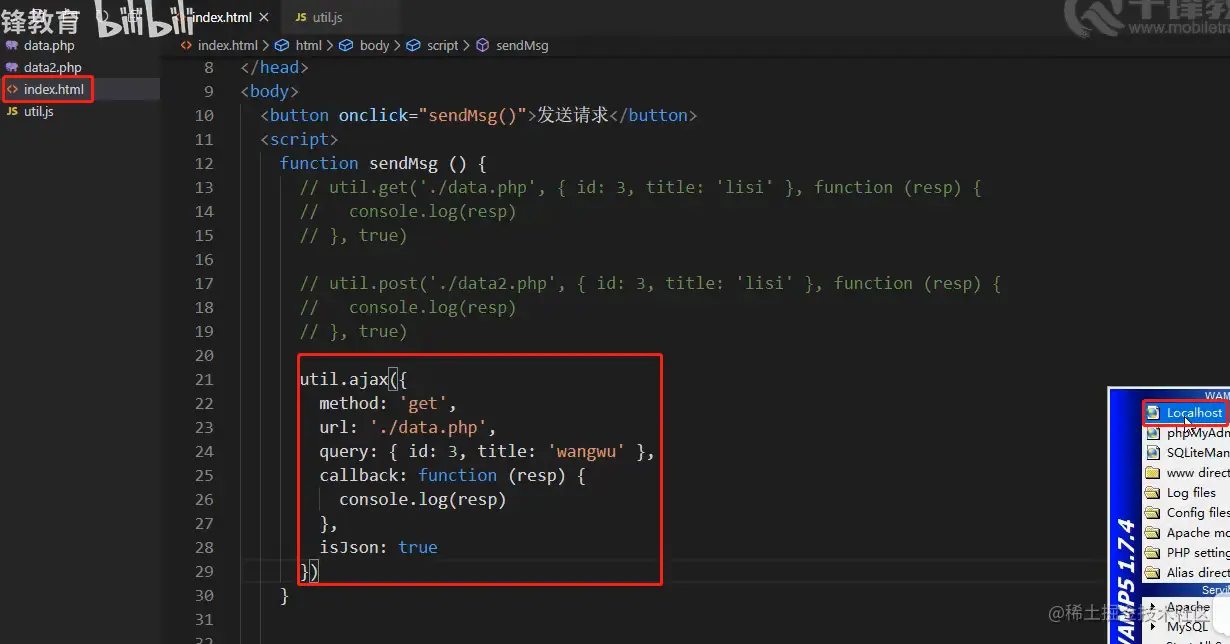This screenshot has width=1230, height=644.
Task: Switch to the util.js editor tab
Action: [x=327, y=18]
